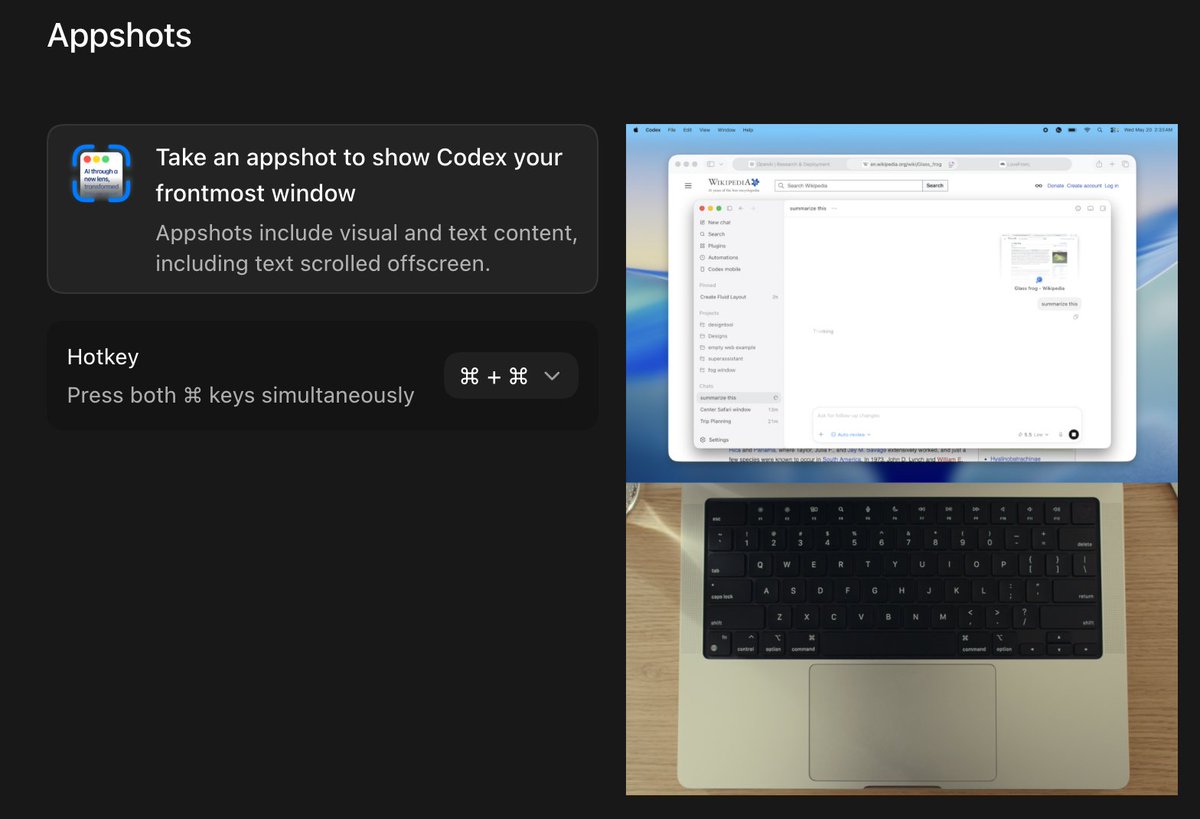Open 5.5 Low model dropdown in preview
This screenshot has width=1200, height=819.
pyautogui.click(x=1033, y=435)
